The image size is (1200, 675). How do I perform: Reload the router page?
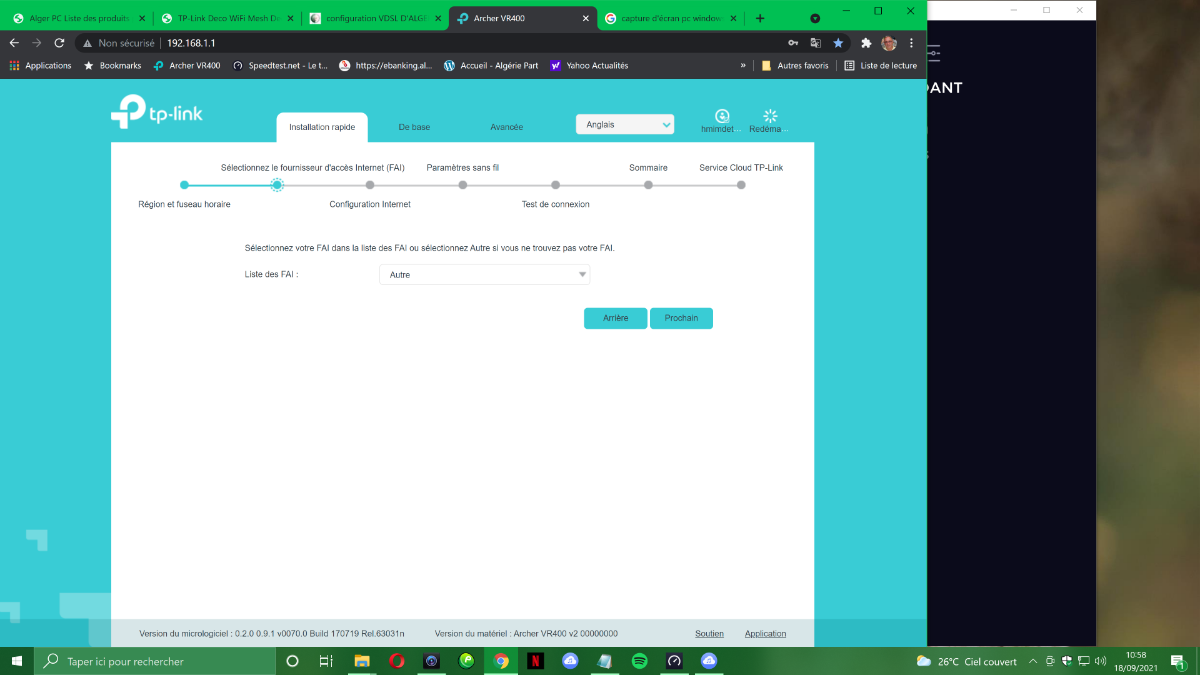pos(59,43)
